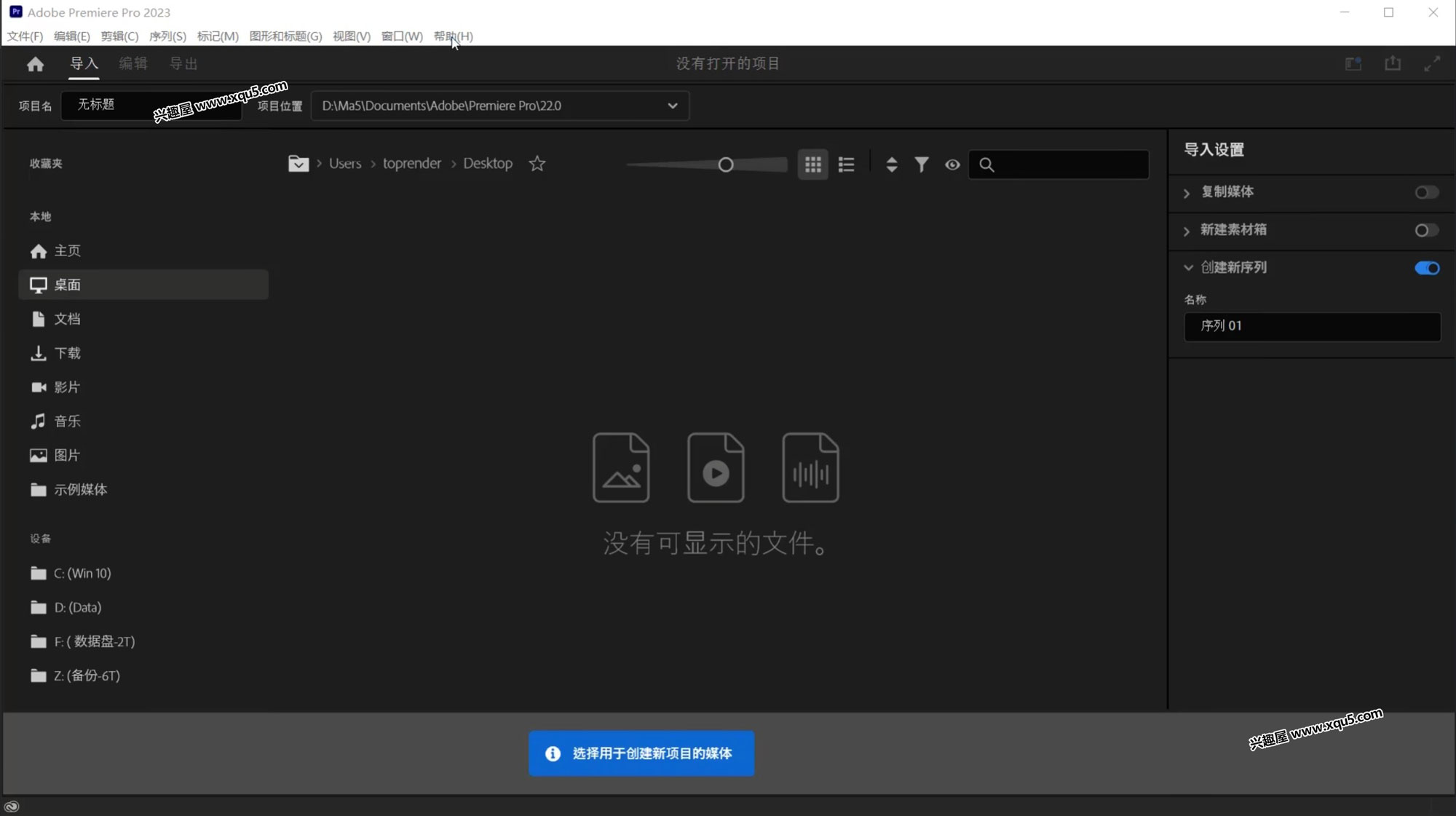This screenshot has height=816, width=1456.
Task: Open 下载 folder in sidebar
Action: click(x=143, y=353)
